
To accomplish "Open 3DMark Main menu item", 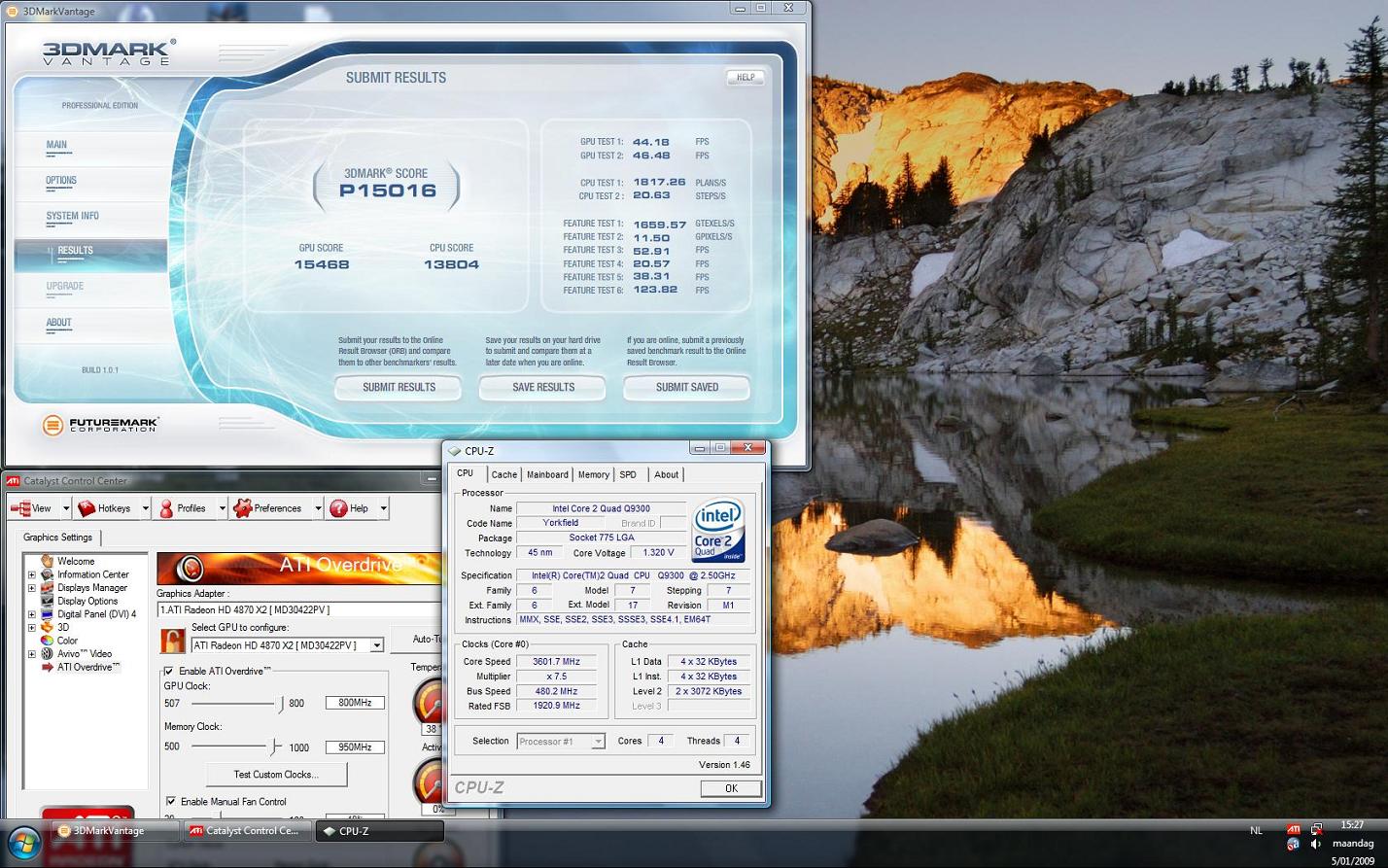I will coord(56,145).
